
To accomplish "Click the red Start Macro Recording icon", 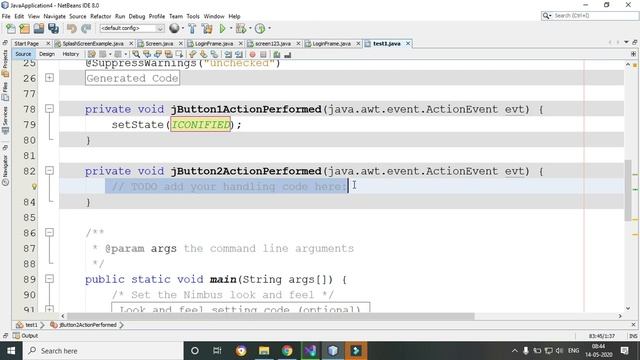I will (x=253, y=54).
